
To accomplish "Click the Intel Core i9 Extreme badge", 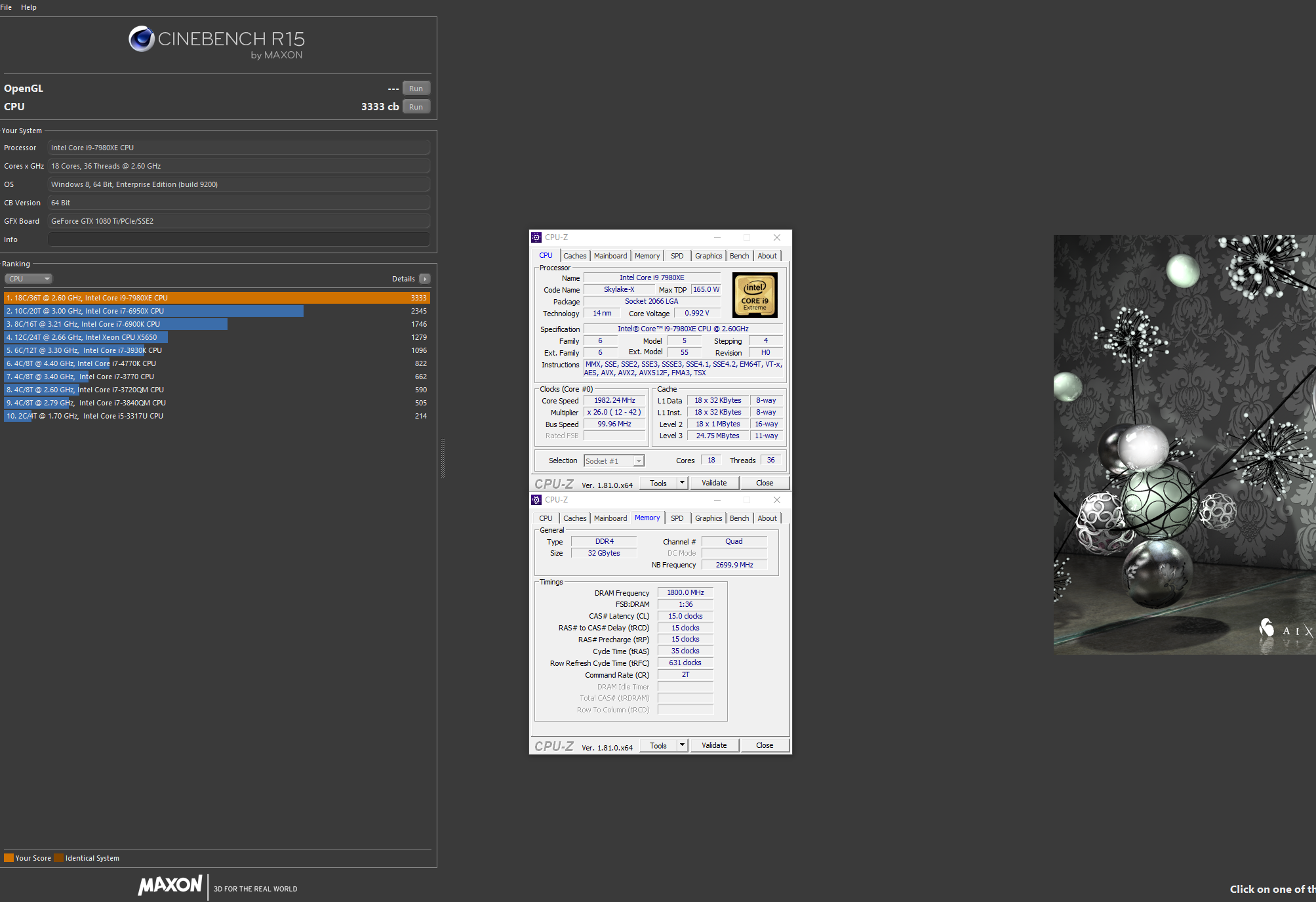I will tap(755, 296).
